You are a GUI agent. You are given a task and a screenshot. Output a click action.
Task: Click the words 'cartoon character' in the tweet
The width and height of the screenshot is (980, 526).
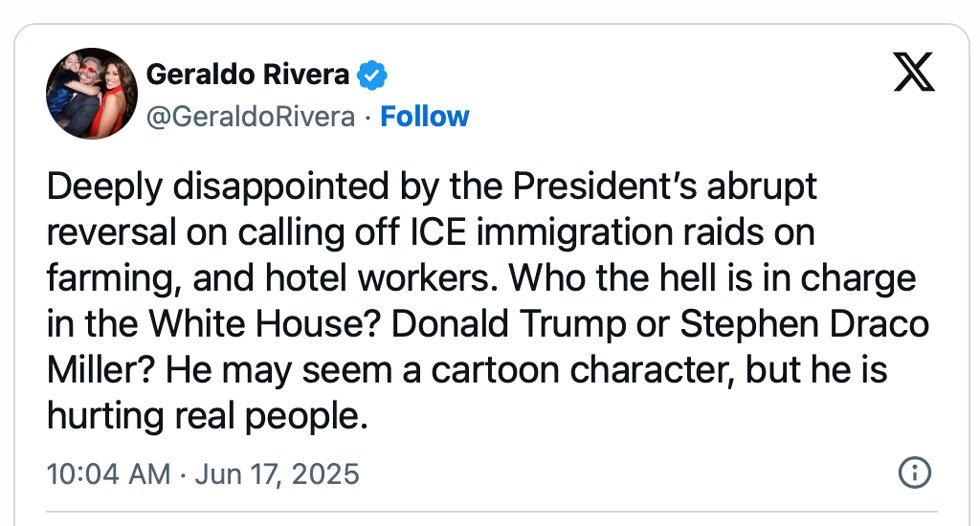pyautogui.click(x=582, y=370)
